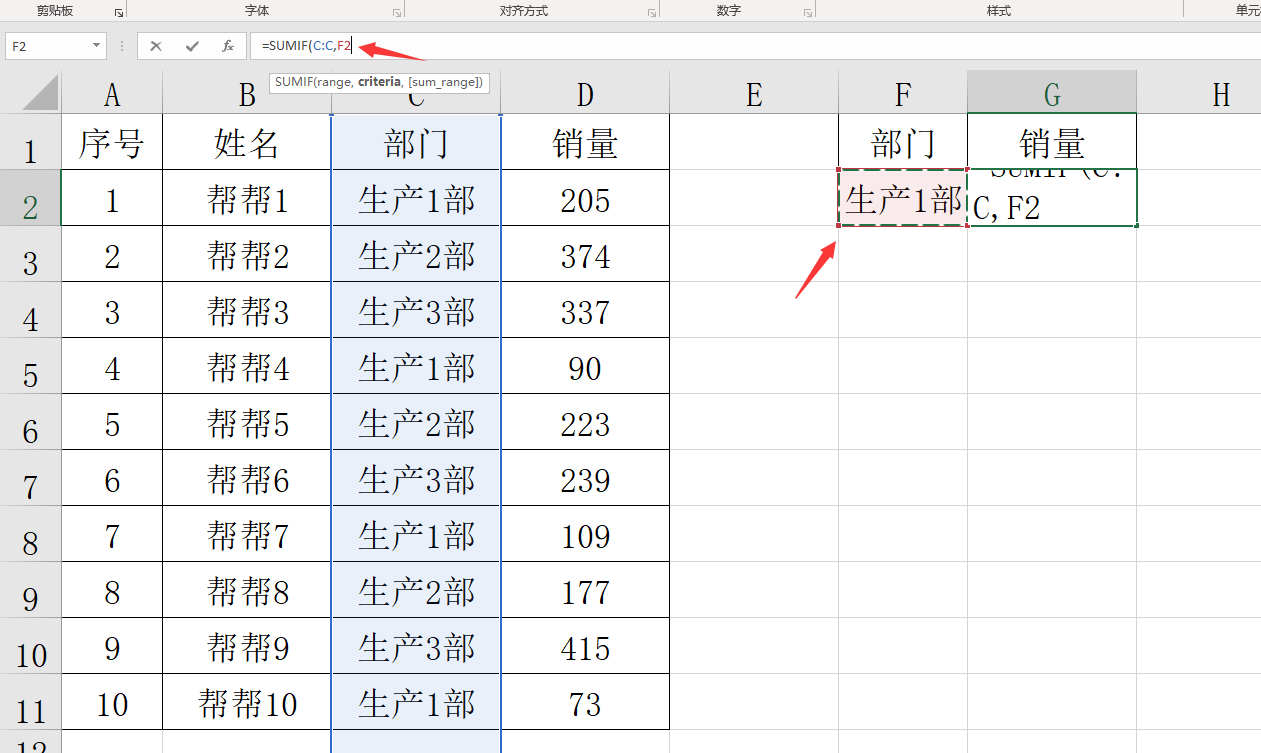The height and width of the screenshot is (753, 1261).
Task: Click cell F2 containing 生产1部
Action: 903,198
